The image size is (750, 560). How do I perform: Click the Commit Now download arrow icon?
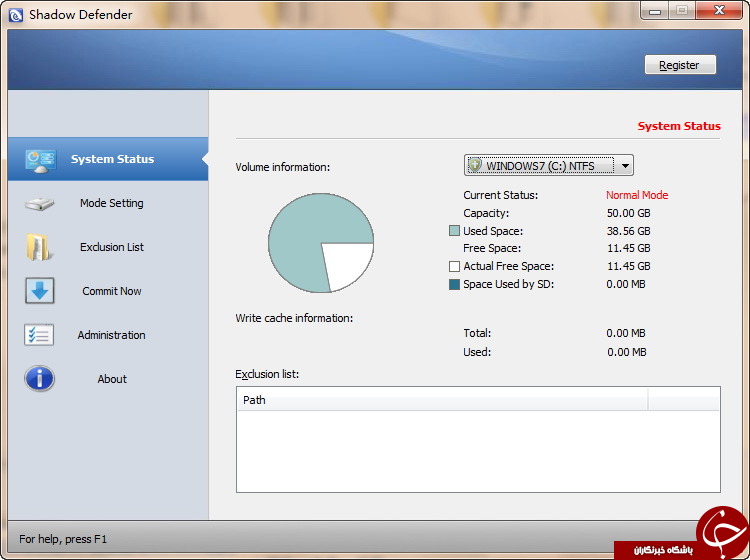(40, 291)
